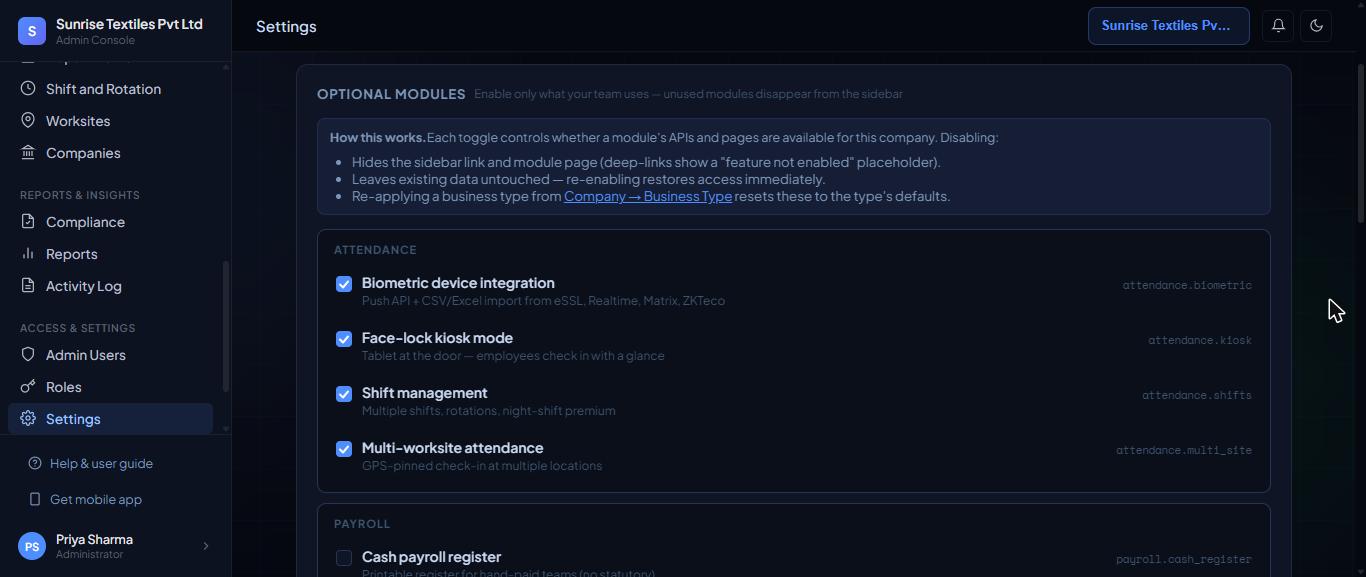The width and height of the screenshot is (1366, 577).
Task: Disable Biometric device integration checkbox
Action: [x=344, y=284]
